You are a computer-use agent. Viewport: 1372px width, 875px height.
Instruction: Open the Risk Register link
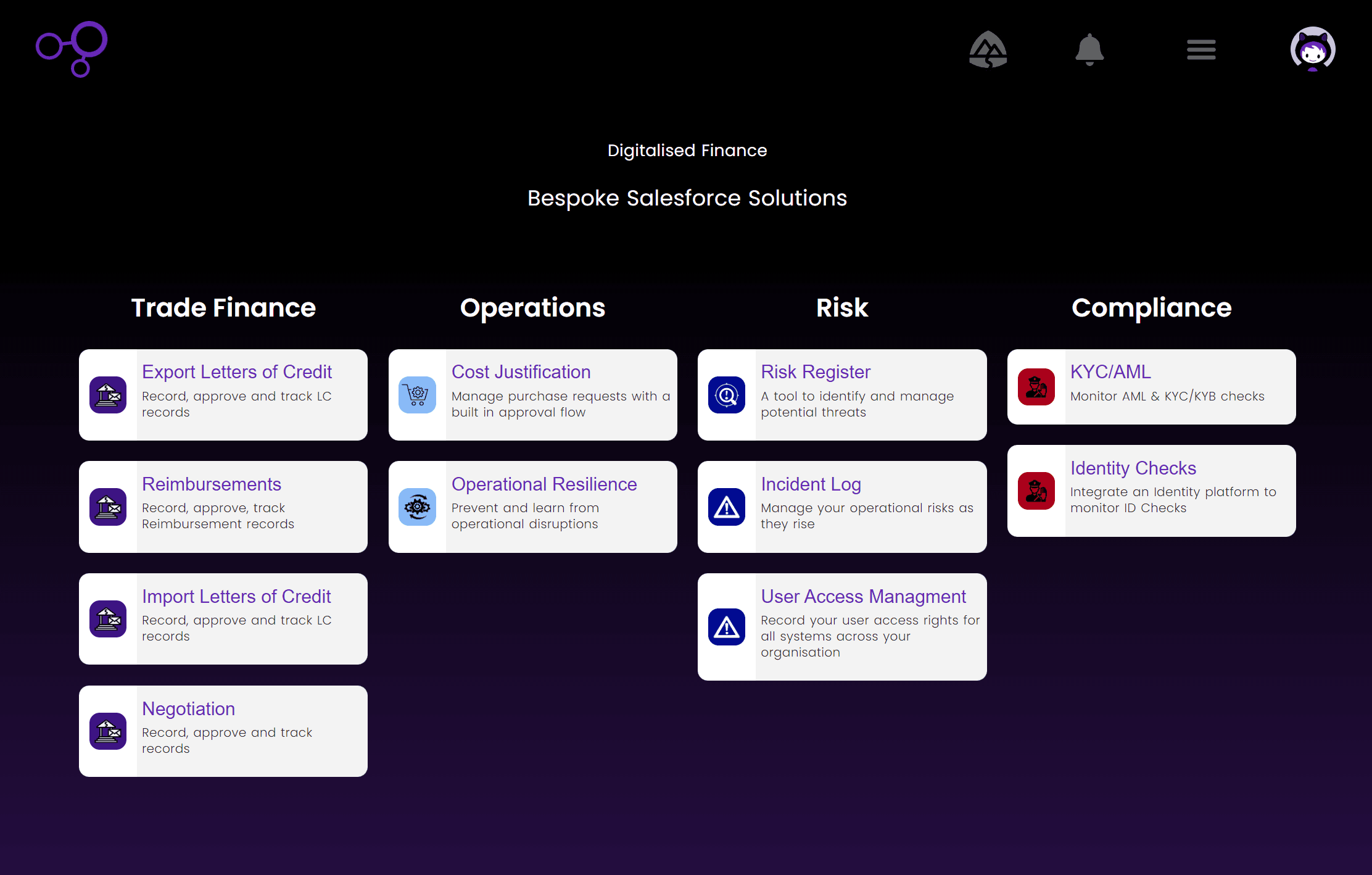pyautogui.click(x=816, y=372)
